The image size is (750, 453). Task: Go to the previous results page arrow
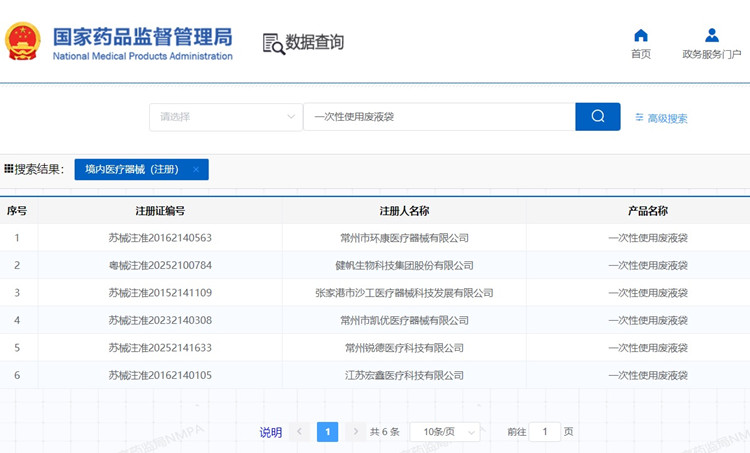point(299,432)
